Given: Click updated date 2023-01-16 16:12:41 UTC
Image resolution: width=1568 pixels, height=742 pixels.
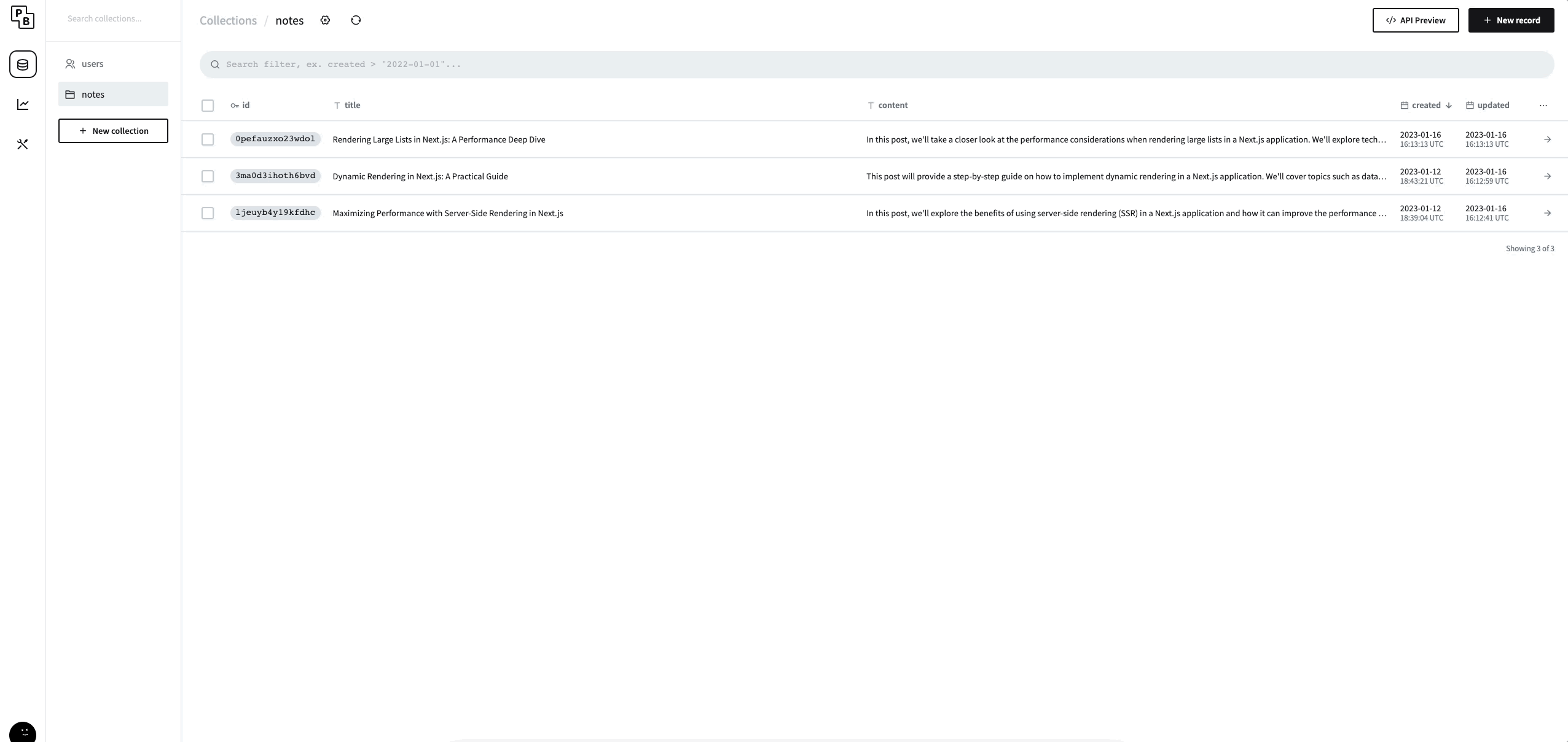Looking at the screenshot, I should point(1487,213).
